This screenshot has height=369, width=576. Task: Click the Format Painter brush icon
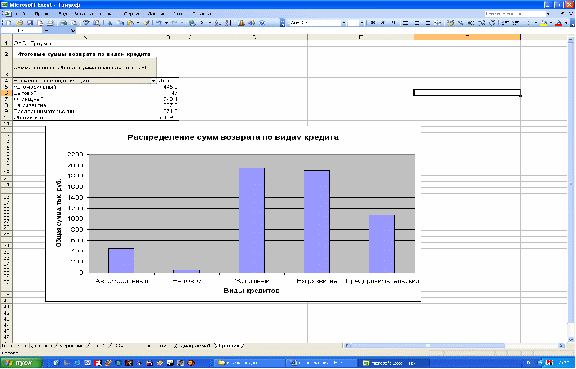(146, 23)
